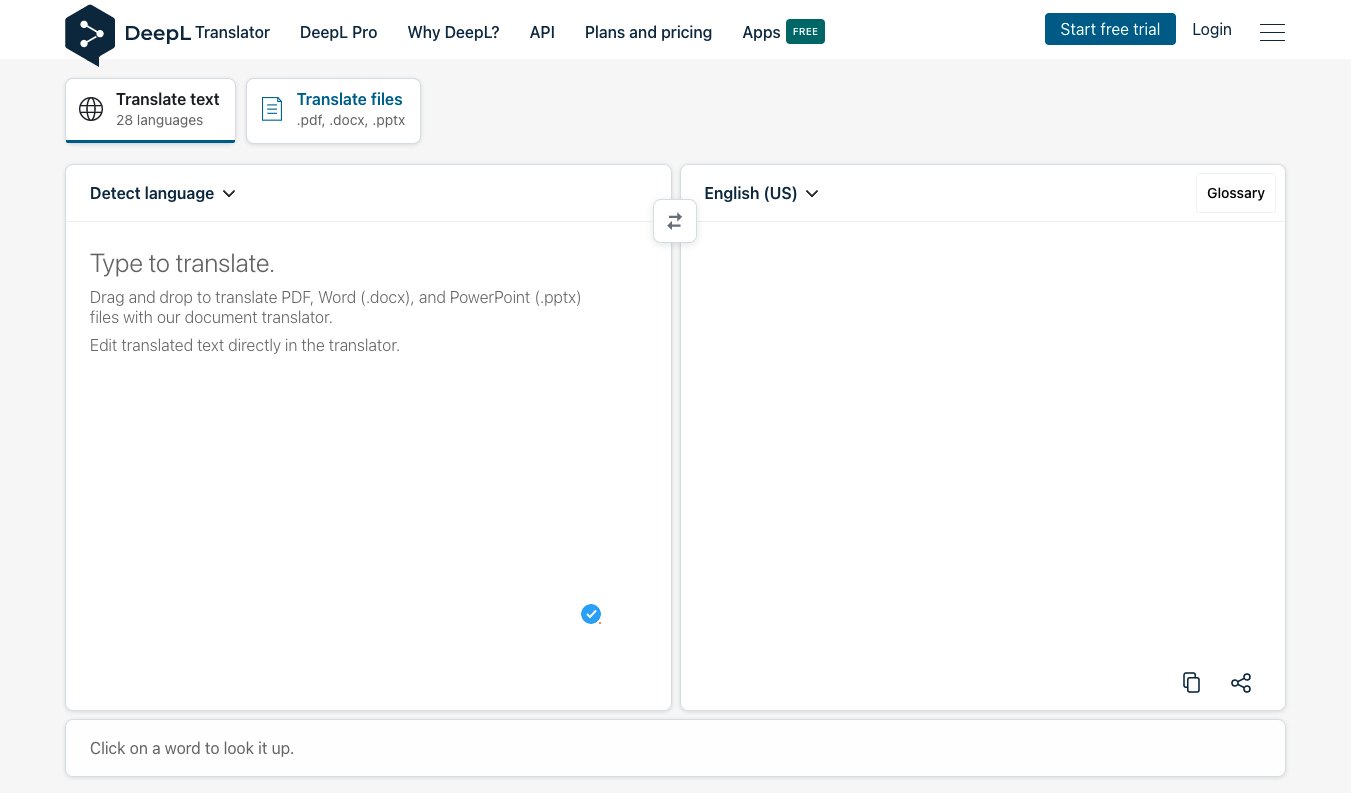Viewport: 1351px width, 793px height.
Task: Open the Apps menu item
Action: 761,32
